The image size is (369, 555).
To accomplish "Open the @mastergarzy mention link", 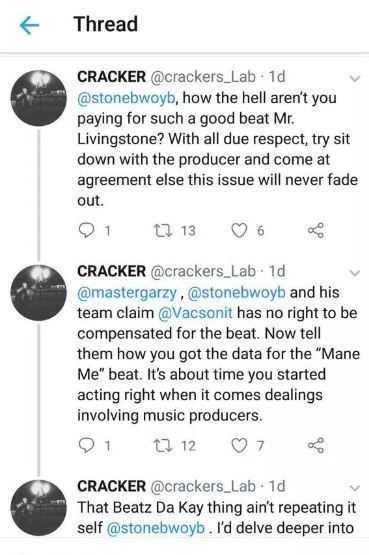I will coord(127,293).
